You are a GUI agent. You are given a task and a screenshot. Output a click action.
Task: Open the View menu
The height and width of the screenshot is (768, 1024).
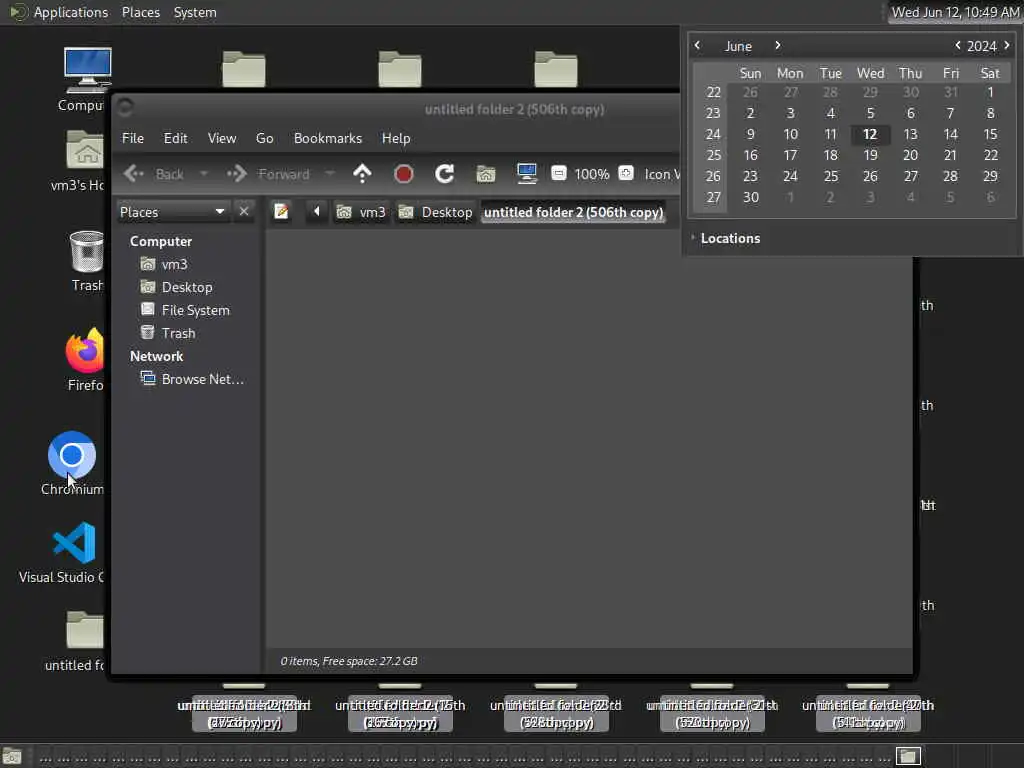coord(222,138)
